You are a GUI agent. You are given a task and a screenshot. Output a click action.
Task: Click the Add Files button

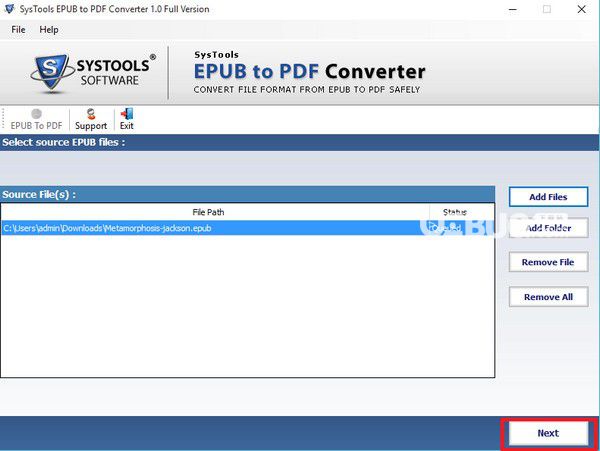[x=548, y=197]
